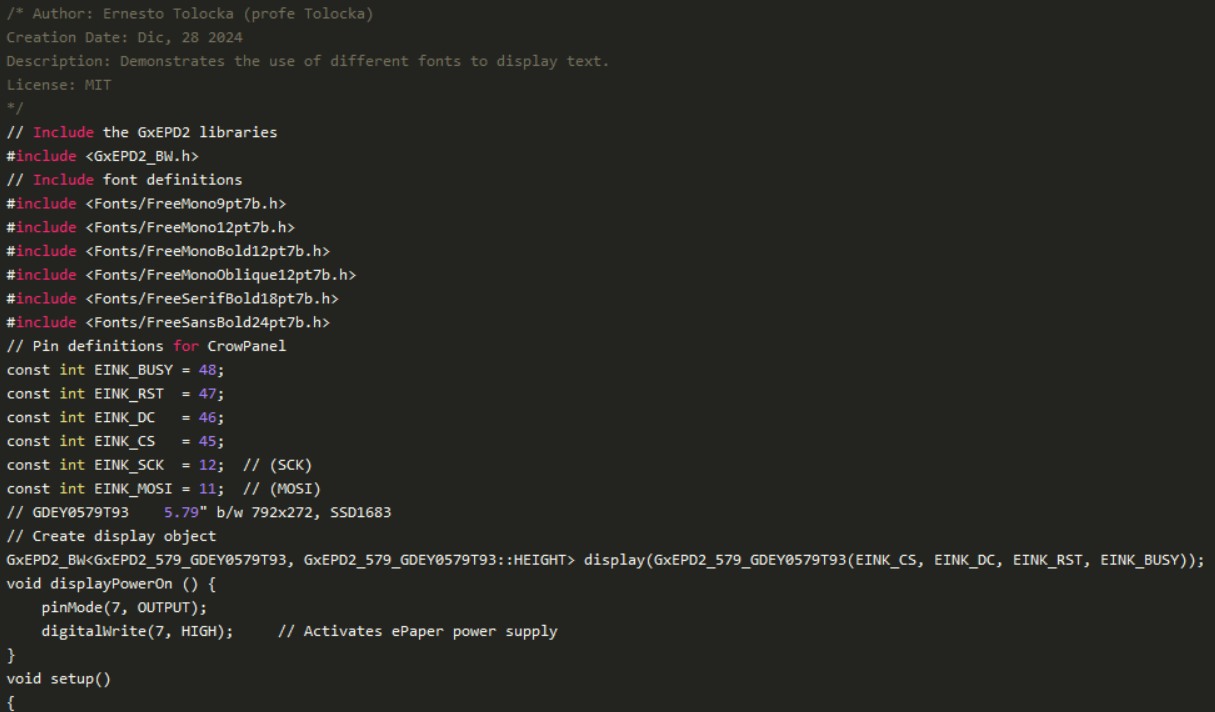Image resolution: width=1215 pixels, height=712 pixels.
Task: Click the EINK_DC pin value 46
Action: click(x=207, y=417)
